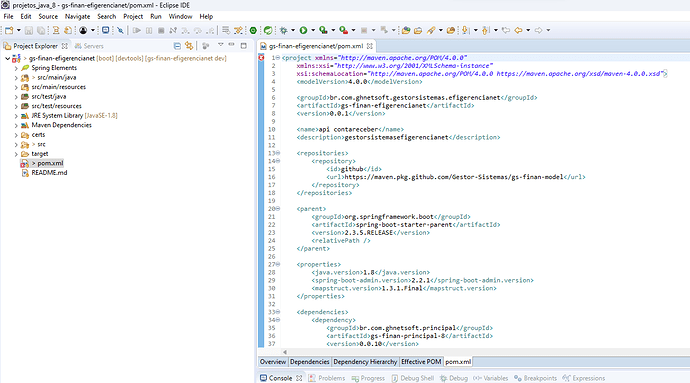Open the dropdown next to New icon
This screenshot has width=690, height=383.
tap(18, 30)
